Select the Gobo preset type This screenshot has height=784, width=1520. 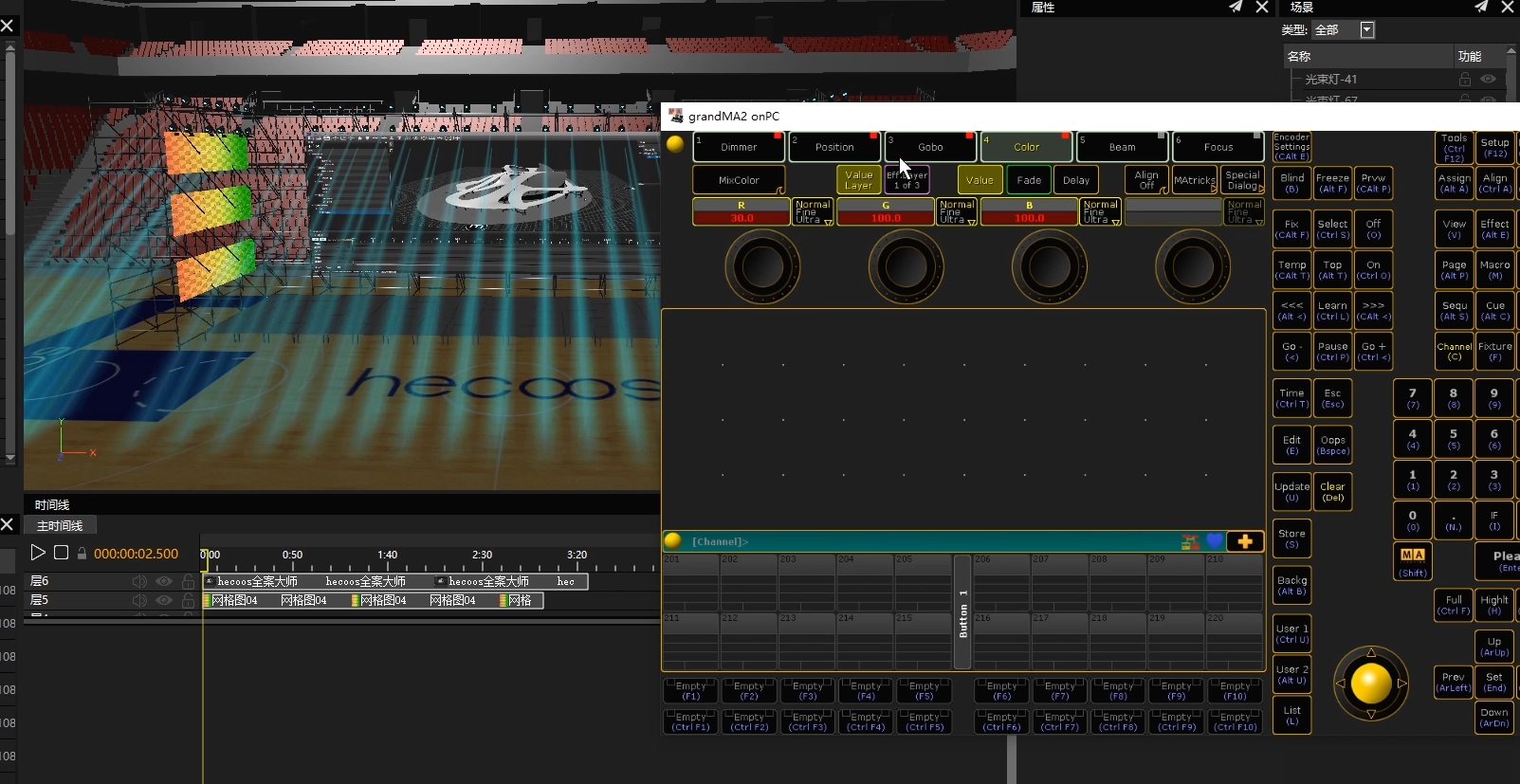coord(930,147)
